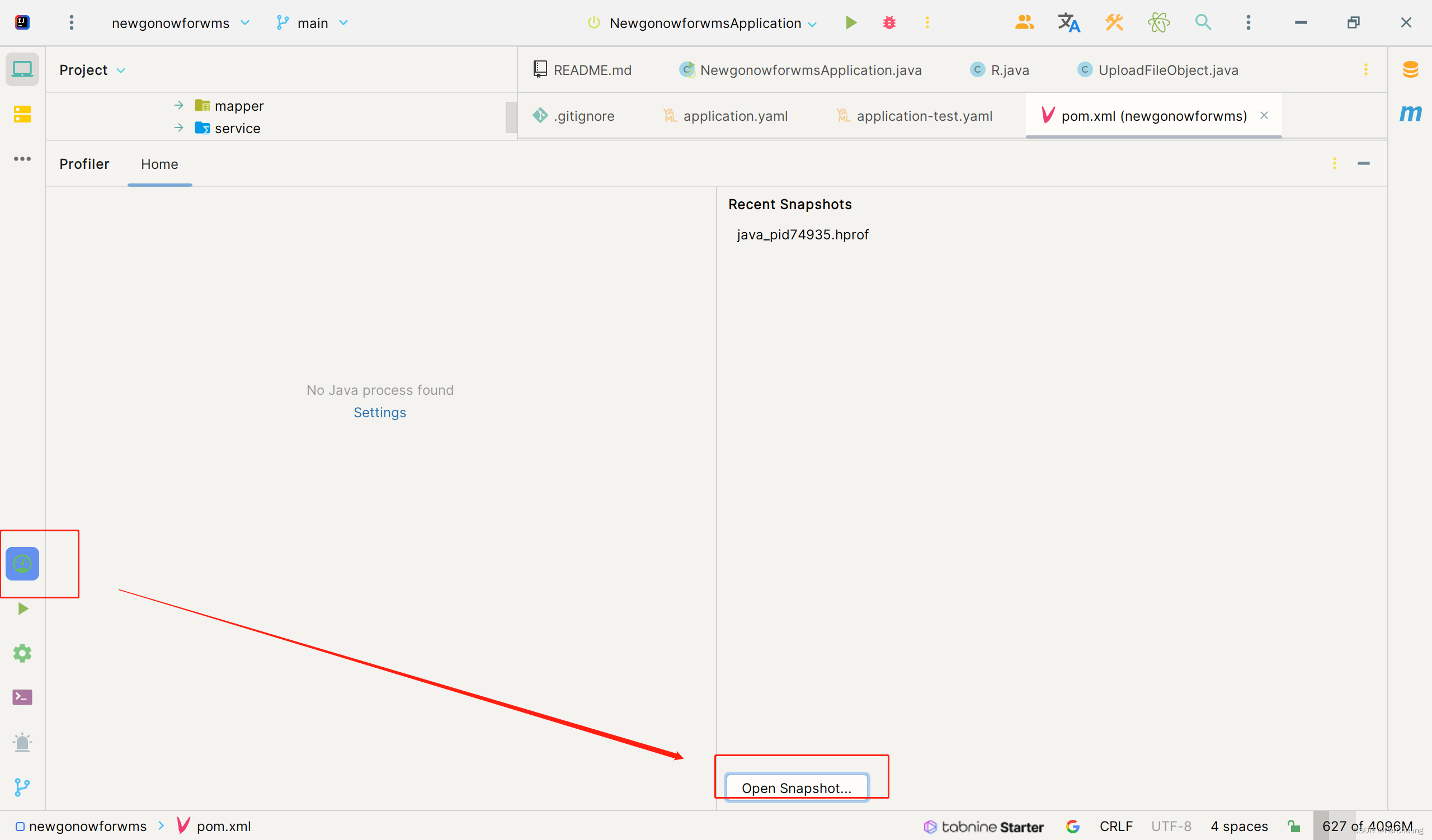This screenshot has width=1432, height=840.
Task: Open the Profiler tool window icon
Action: point(22,563)
